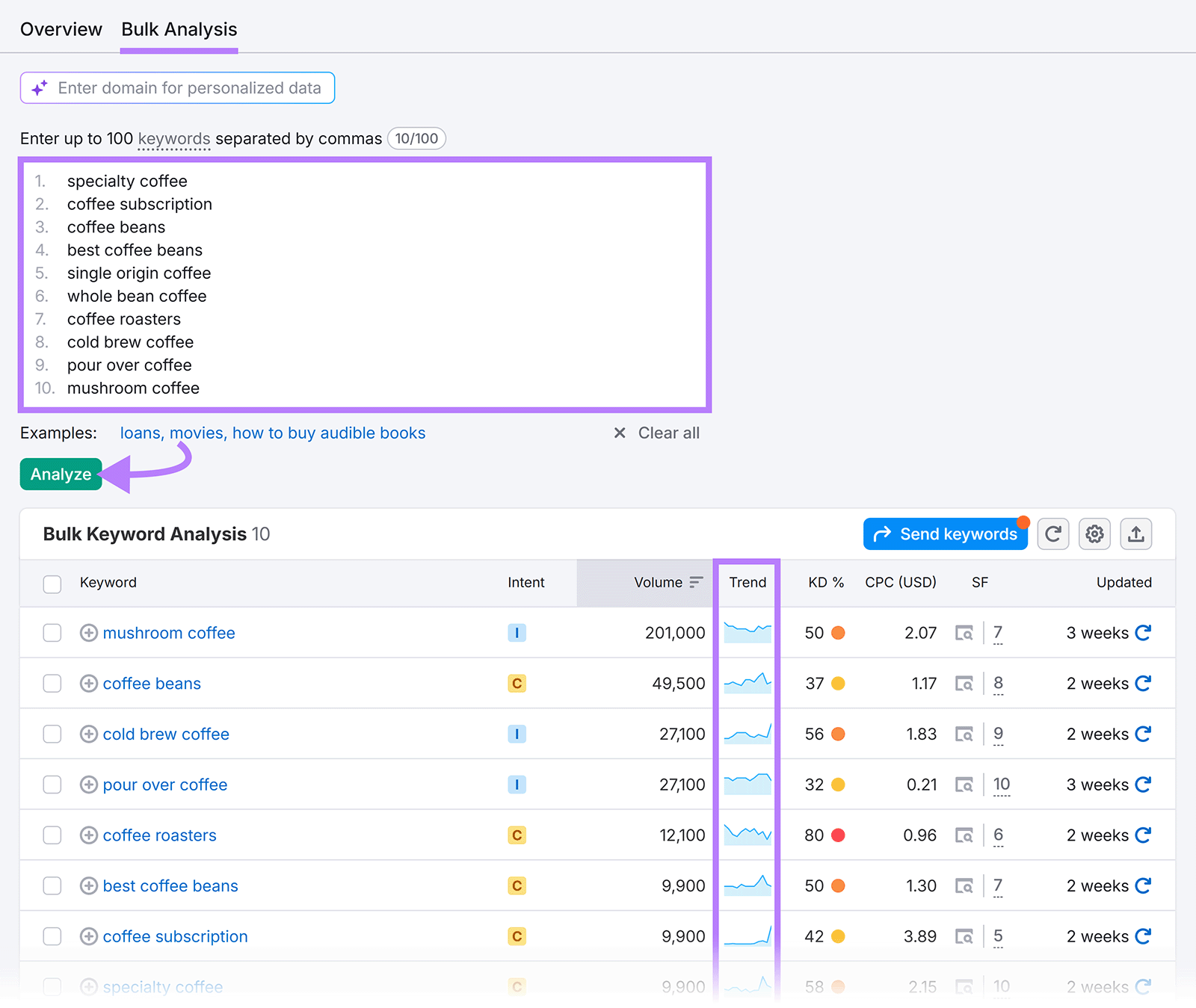Click the CPC (USD) column header
Screen dimensions: 1196x1008
pyautogui.click(x=901, y=583)
